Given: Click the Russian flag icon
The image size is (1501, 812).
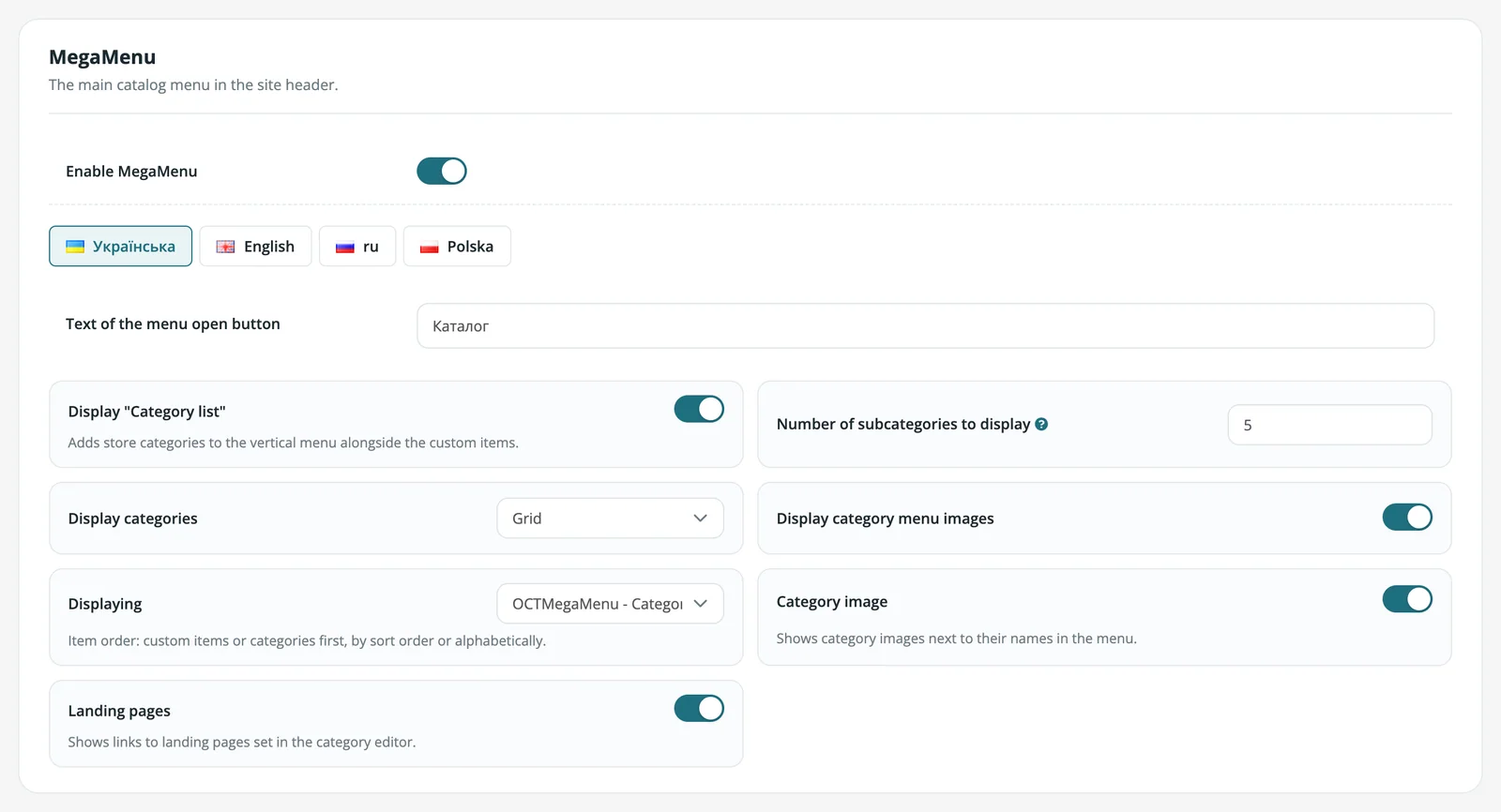Looking at the screenshot, I should [345, 248].
